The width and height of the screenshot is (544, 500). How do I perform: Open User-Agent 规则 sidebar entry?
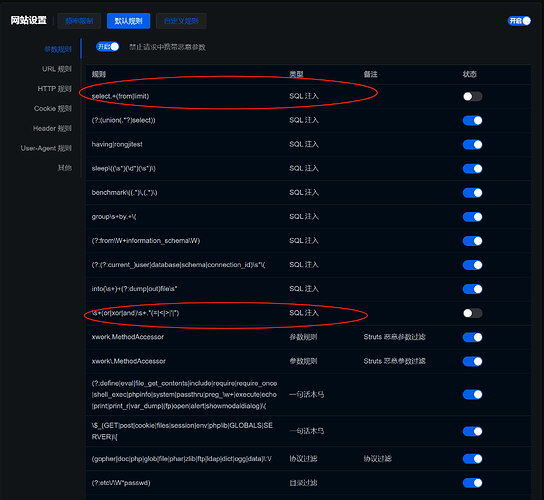[46, 148]
